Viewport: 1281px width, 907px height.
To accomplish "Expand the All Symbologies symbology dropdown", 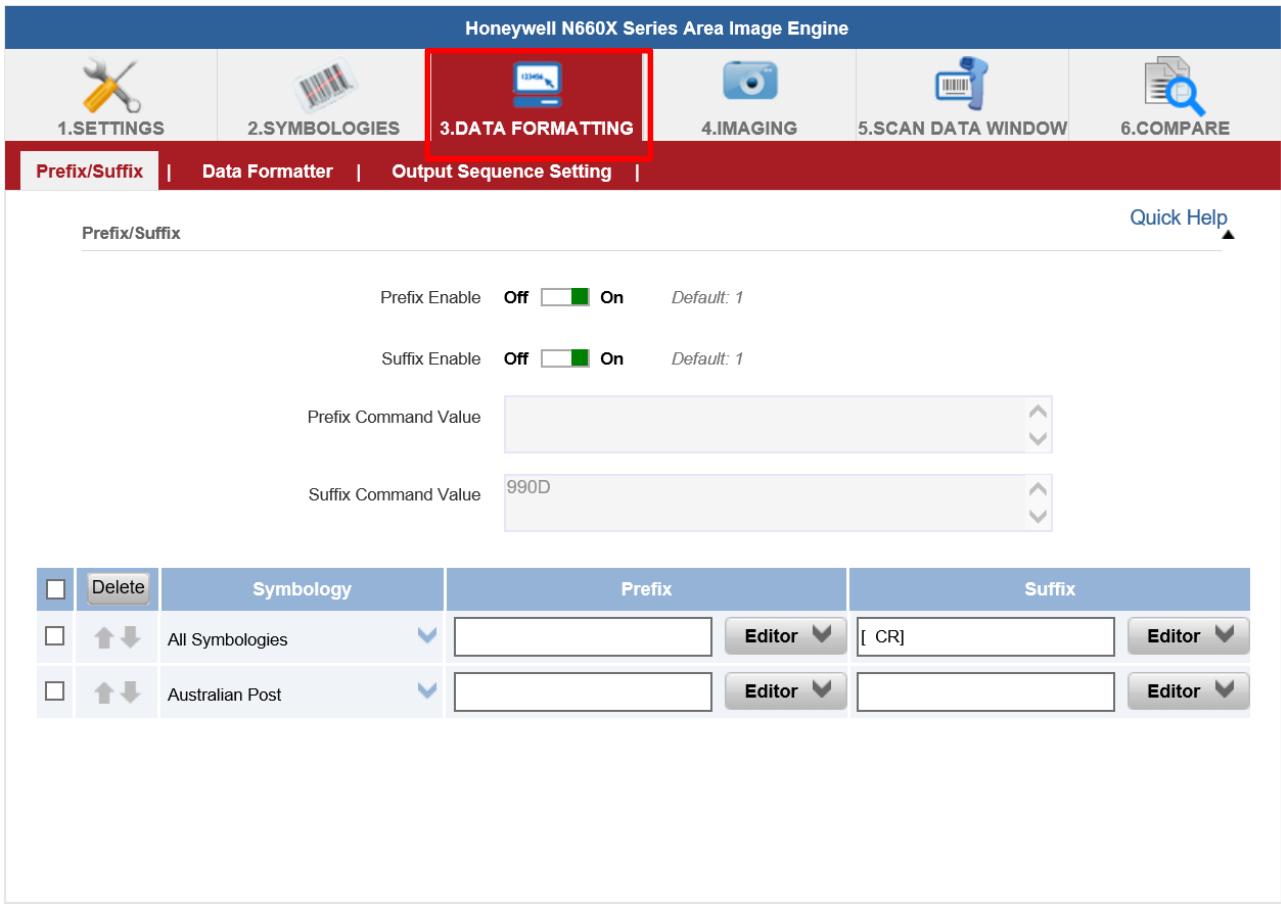I will click(x=428, y=638).
